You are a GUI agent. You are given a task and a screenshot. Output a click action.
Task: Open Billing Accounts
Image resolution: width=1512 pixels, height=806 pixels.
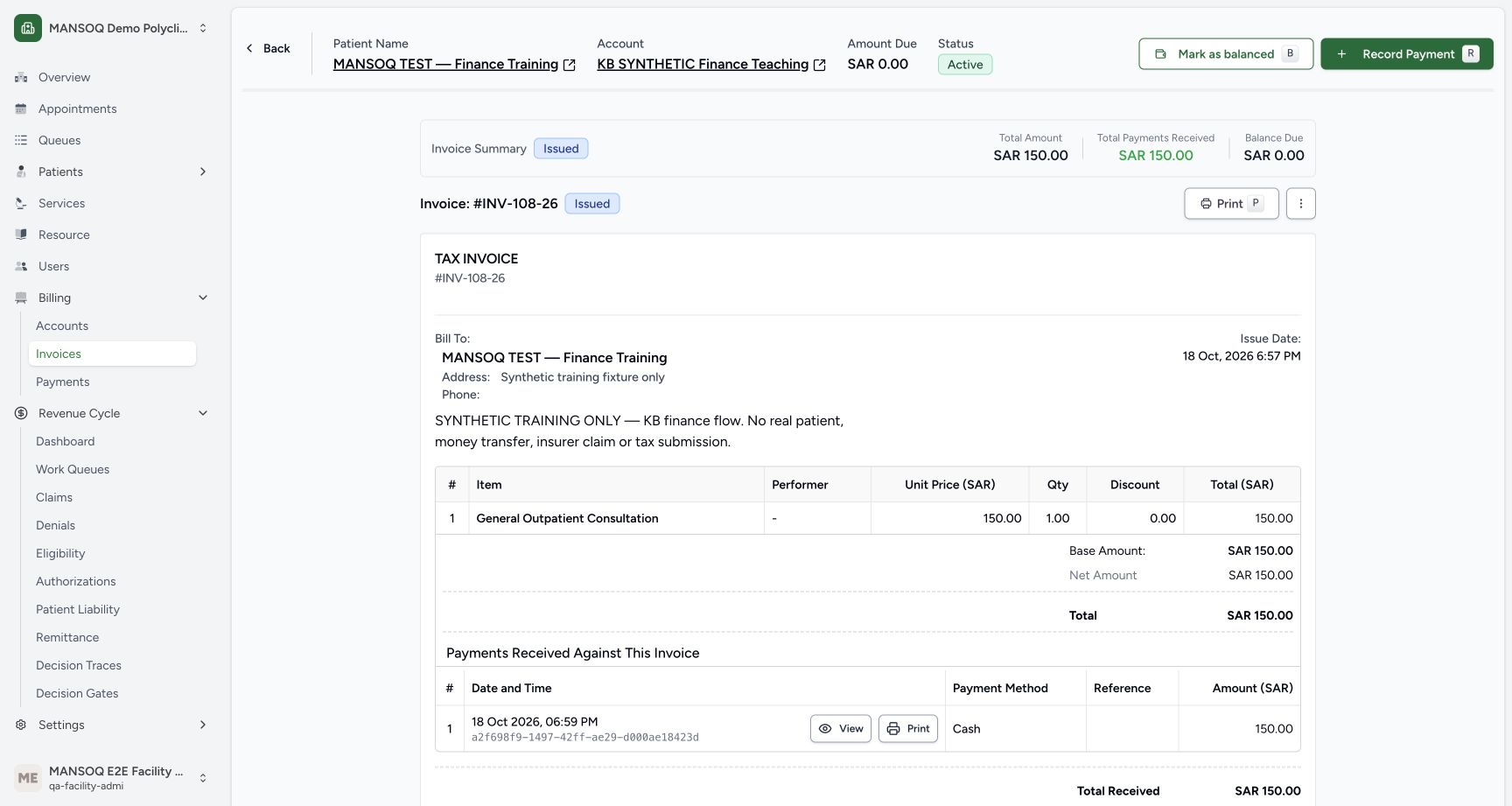click(x=62, y=326)
